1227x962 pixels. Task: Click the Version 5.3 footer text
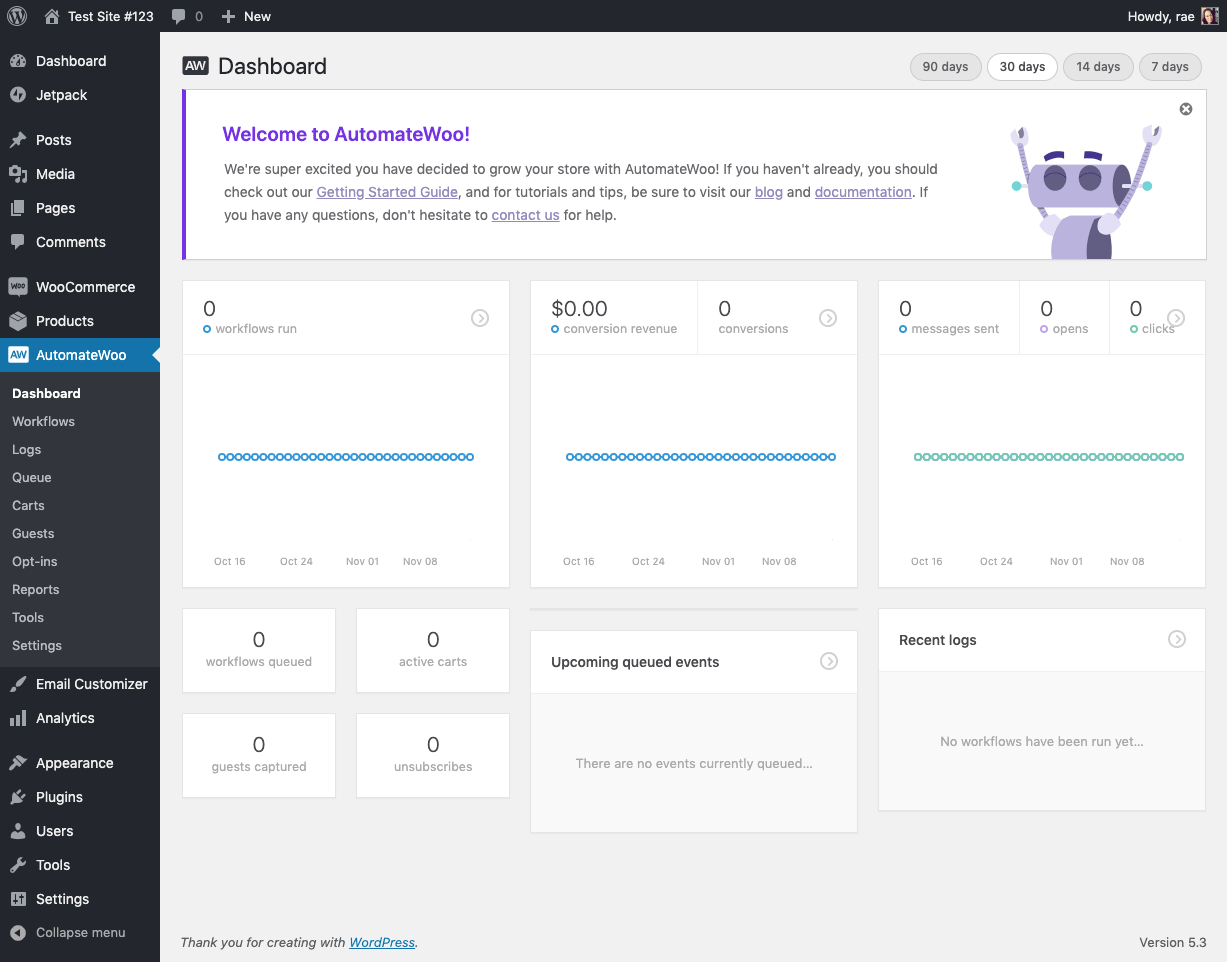pyautogui.click(x=1173, y=942)
